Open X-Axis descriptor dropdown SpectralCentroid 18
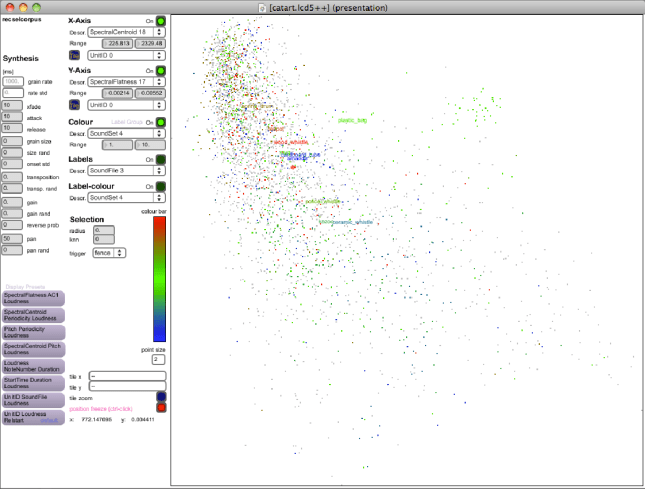645x489 pixels. click(126, 32)
